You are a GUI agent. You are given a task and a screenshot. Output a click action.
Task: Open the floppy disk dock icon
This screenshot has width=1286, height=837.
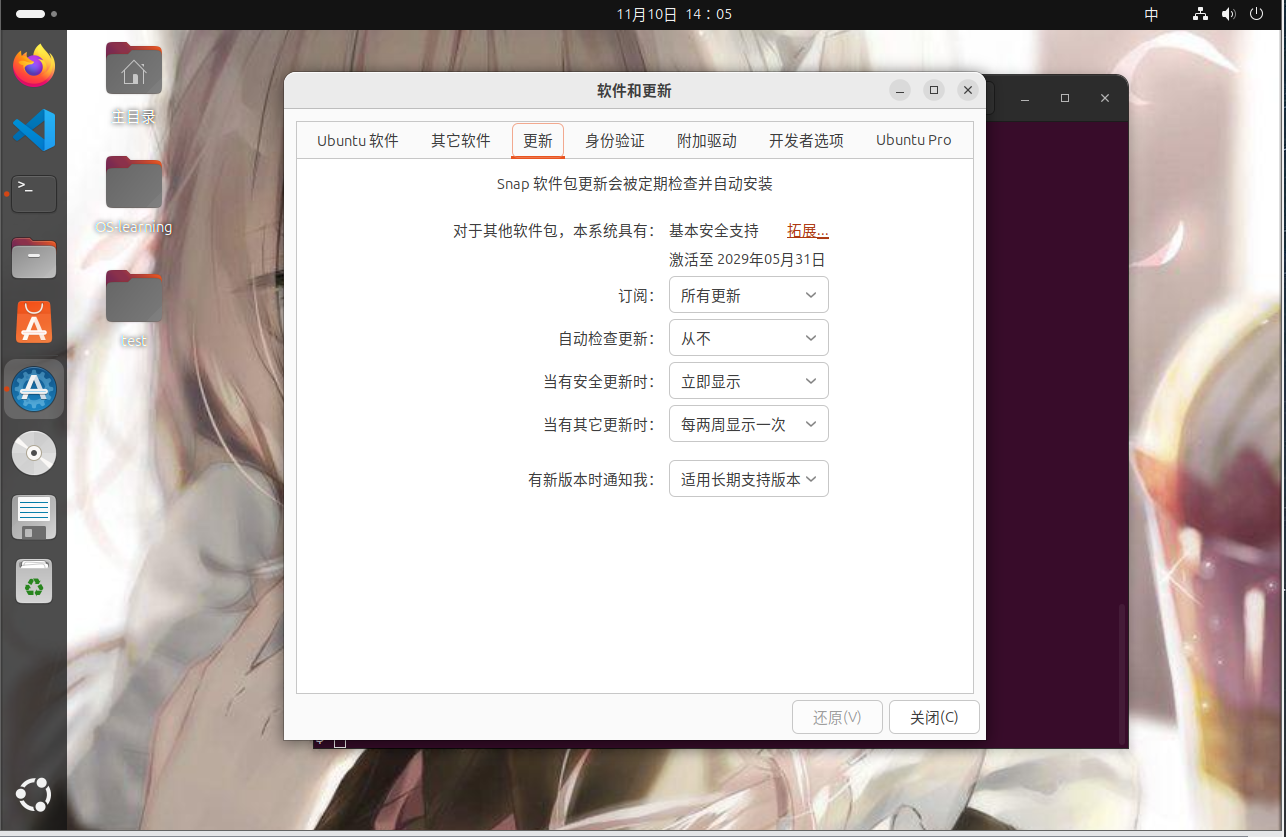34,517
